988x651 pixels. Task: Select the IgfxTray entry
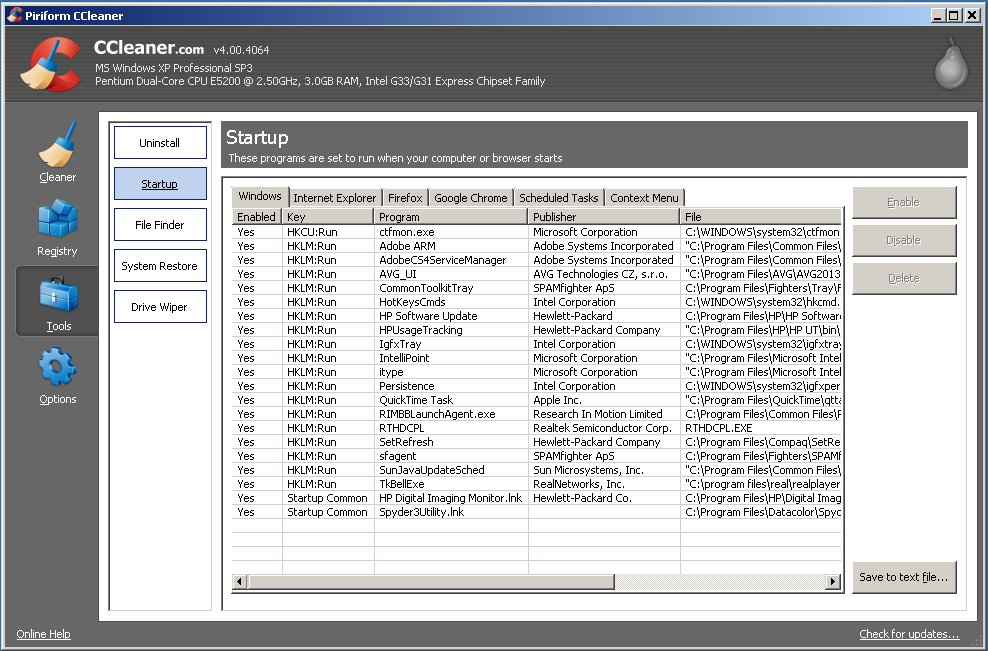pos(537,344)
